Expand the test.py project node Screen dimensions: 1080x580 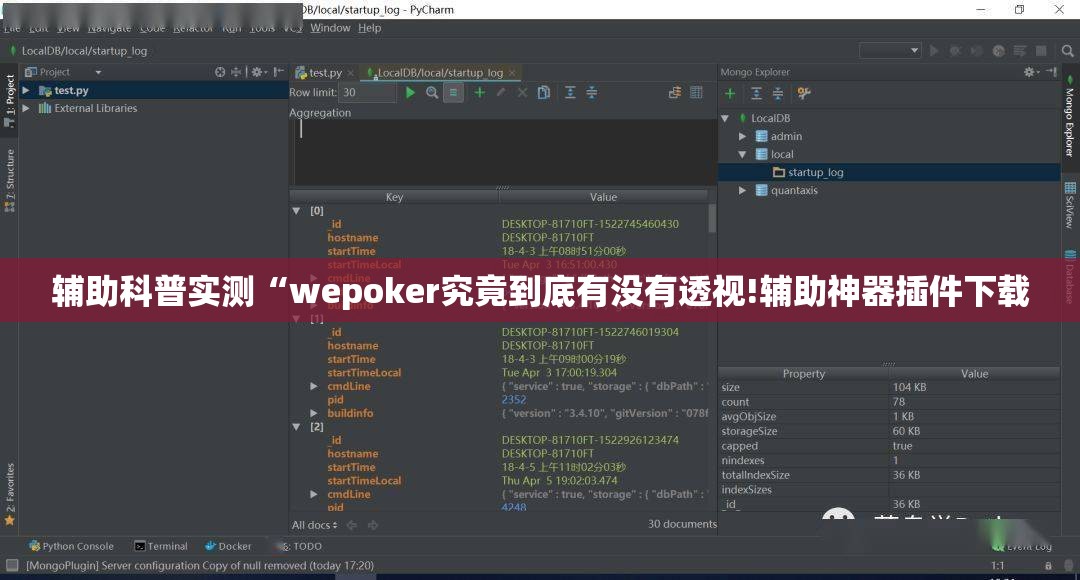pos(26,90)
